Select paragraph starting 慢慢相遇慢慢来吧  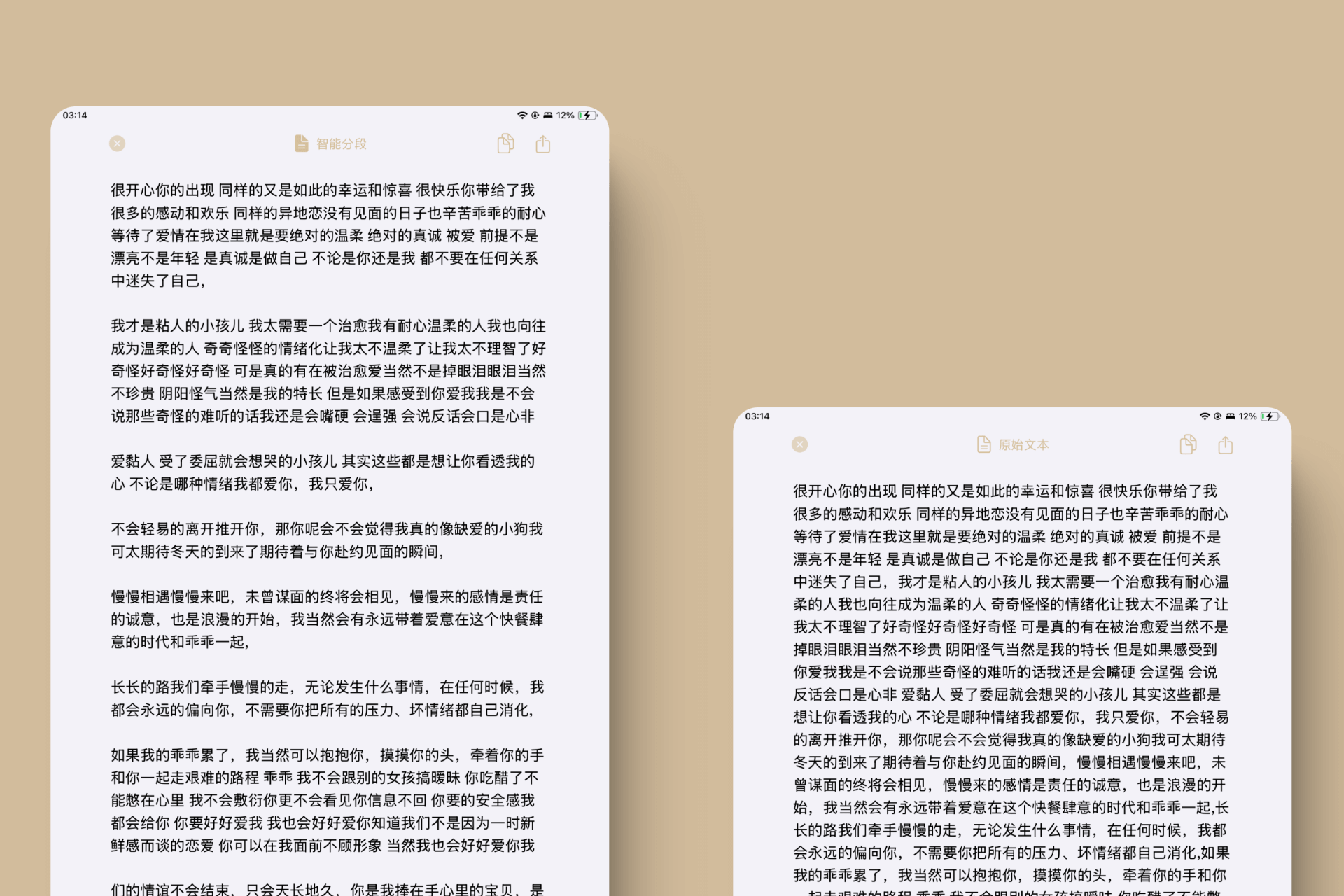328,619
